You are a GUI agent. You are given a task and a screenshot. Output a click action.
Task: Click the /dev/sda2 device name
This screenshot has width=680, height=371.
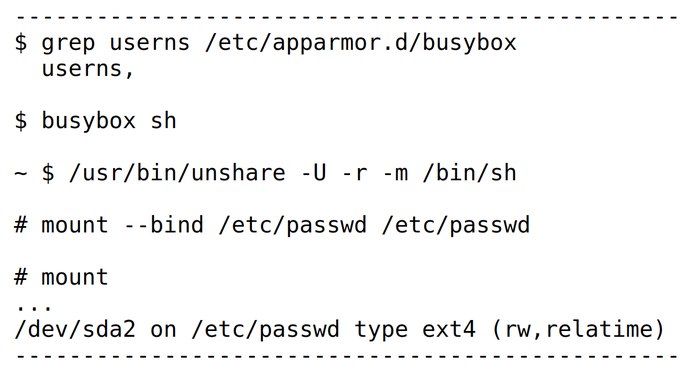pos(75,329)
